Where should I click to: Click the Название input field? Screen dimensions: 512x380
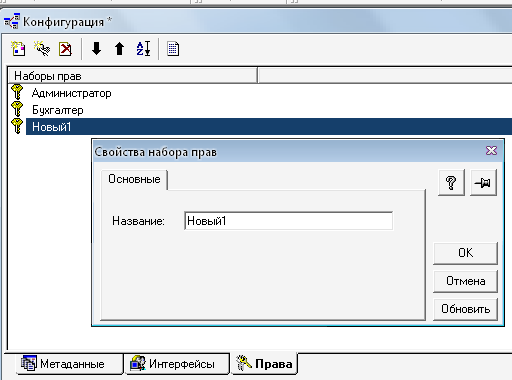point(288,221)
